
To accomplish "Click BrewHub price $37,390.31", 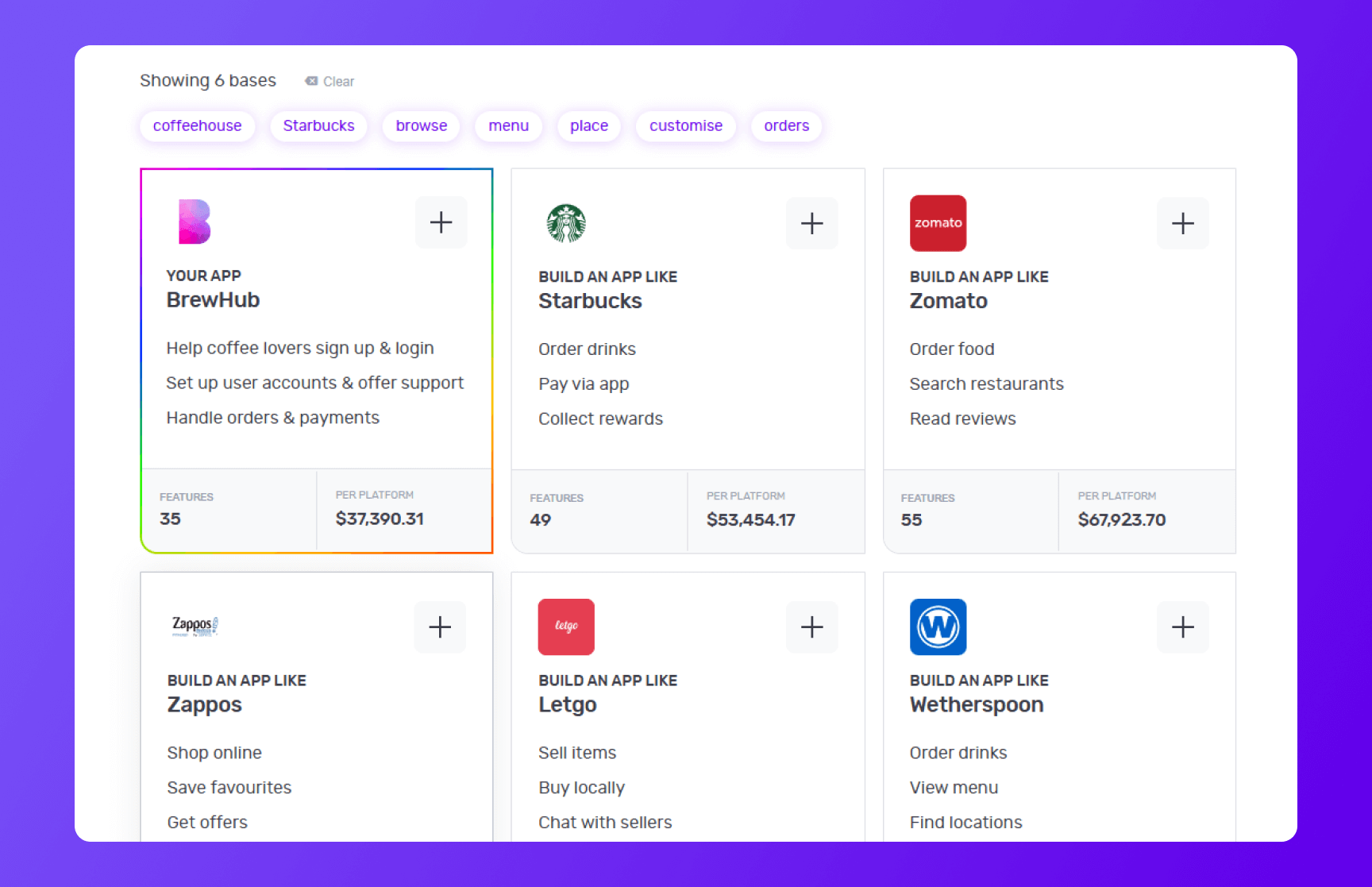I will point(380,519).
